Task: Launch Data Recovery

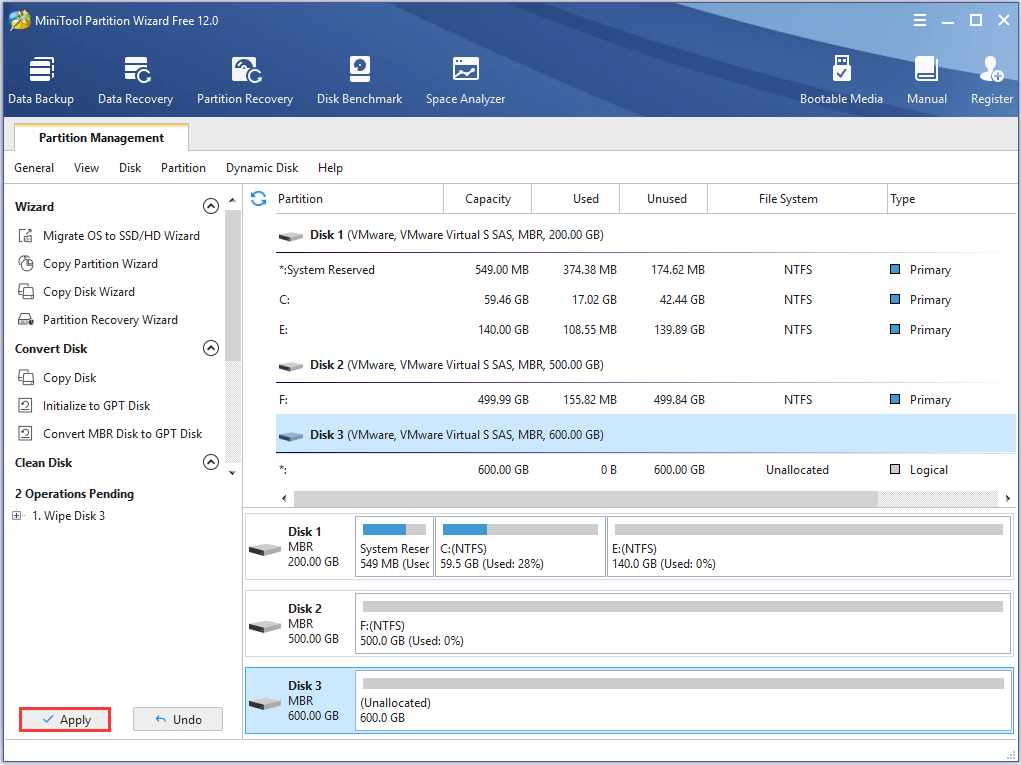Action: pos(135,80)
